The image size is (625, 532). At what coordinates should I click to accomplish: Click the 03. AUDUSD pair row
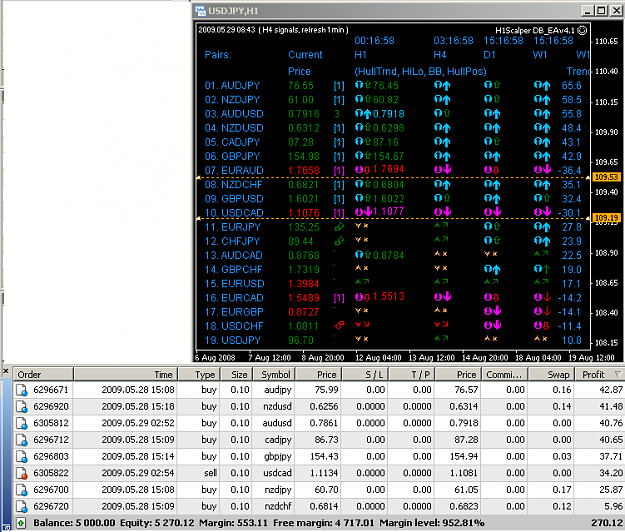pyautogui.click(x=393, y=114)
